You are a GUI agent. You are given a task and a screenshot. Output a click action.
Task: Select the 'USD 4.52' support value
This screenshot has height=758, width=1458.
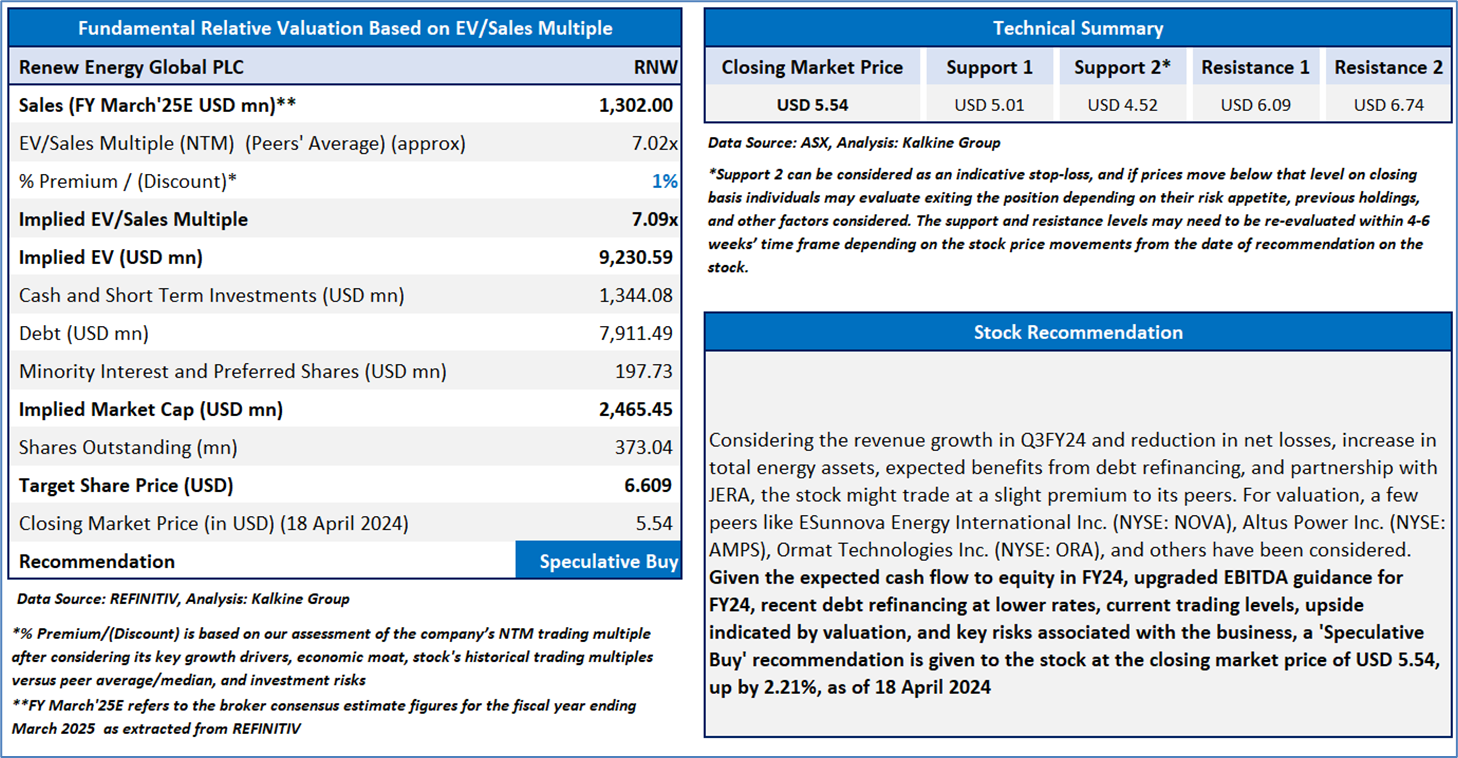[x=1122, y=105]
